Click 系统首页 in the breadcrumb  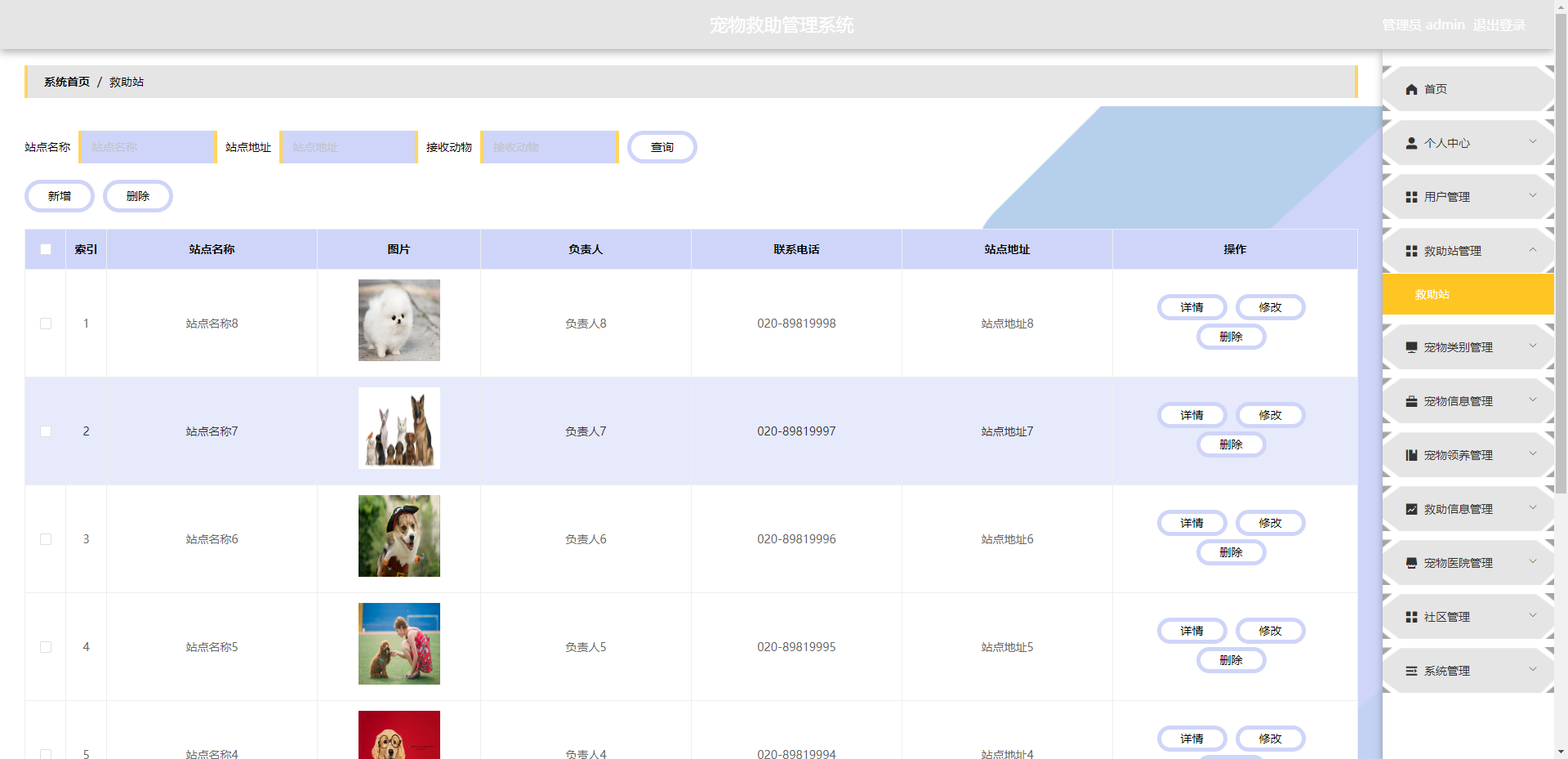click(65, 82)
